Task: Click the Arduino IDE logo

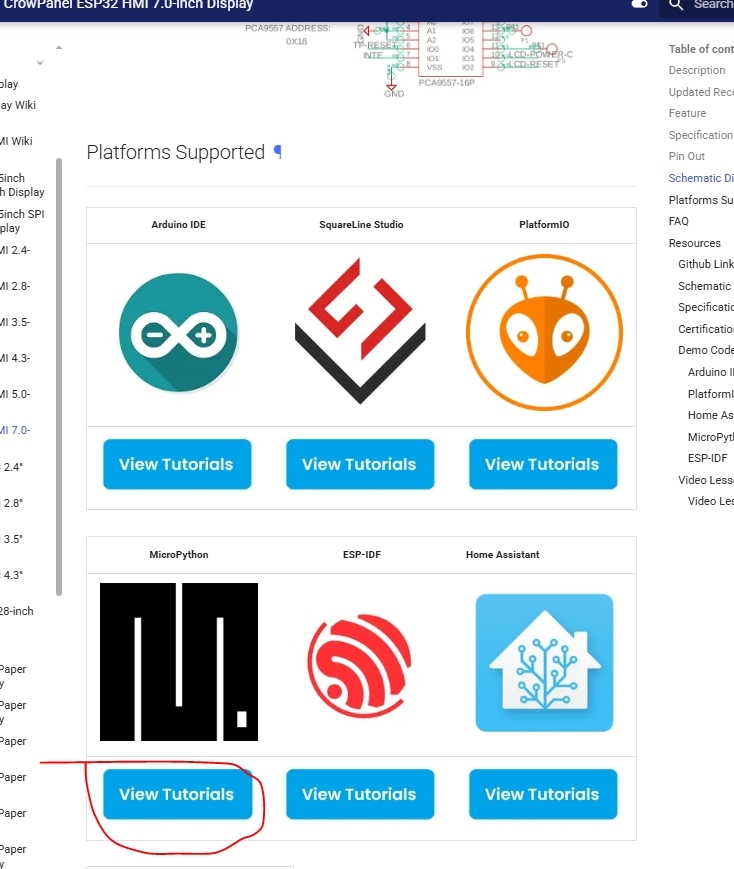Action: 179,333
